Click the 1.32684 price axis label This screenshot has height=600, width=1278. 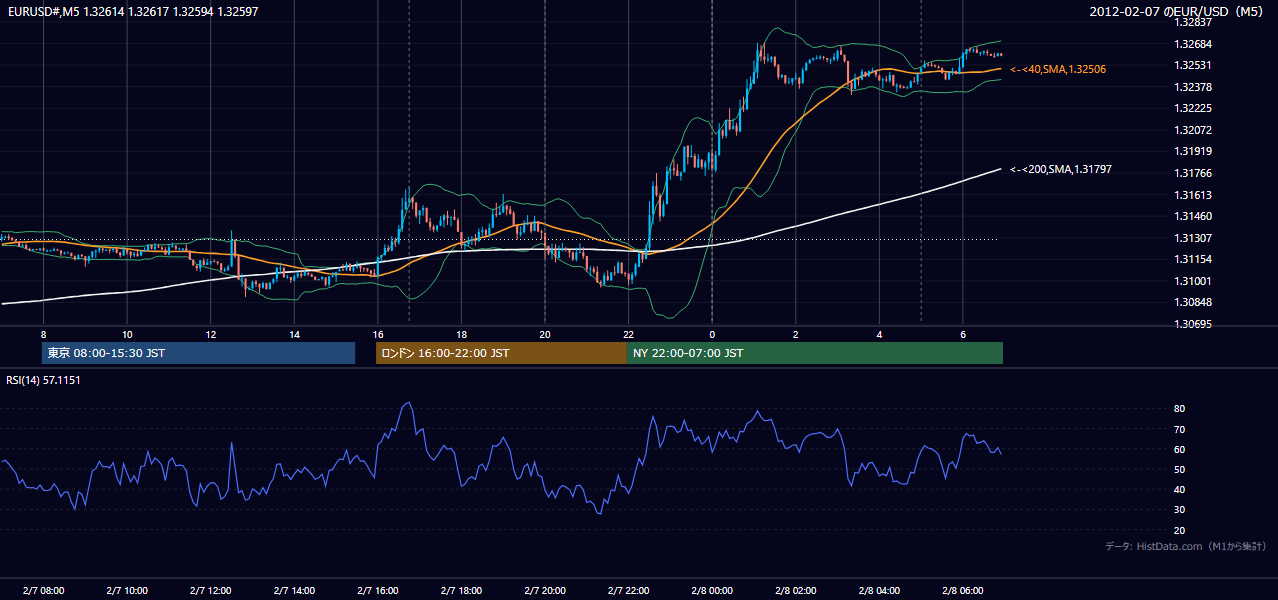(1195, 44)
